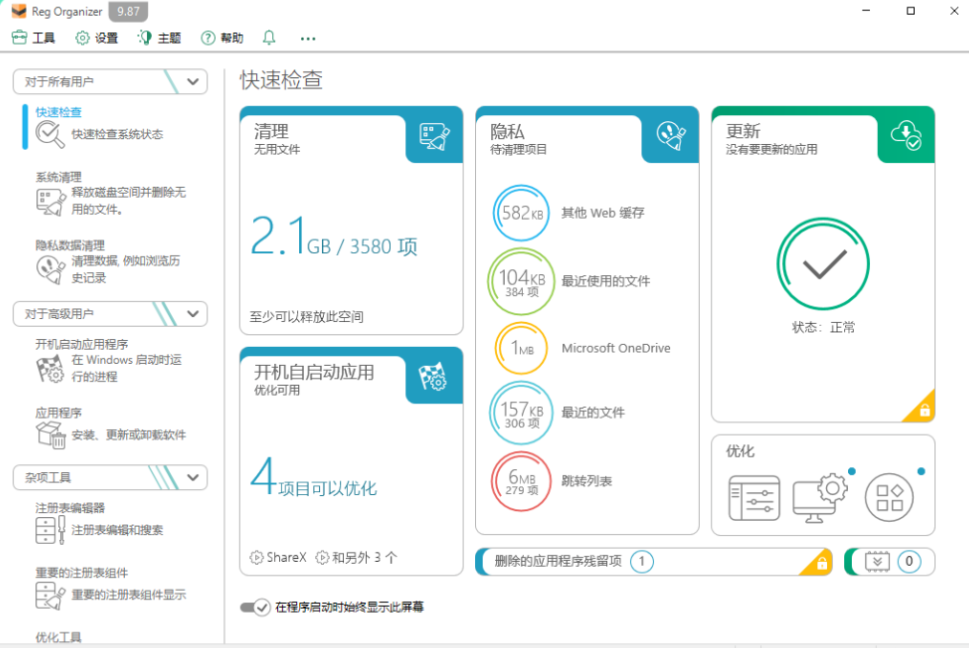Open the 帮助 menu
This screenshot has height=648, width=969.
point(222,38)
